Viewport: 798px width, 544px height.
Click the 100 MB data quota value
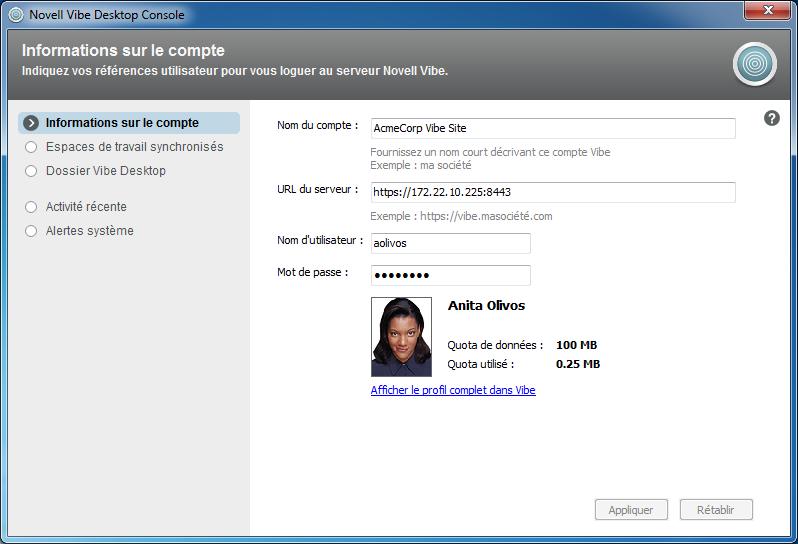(x=576, y=345)
